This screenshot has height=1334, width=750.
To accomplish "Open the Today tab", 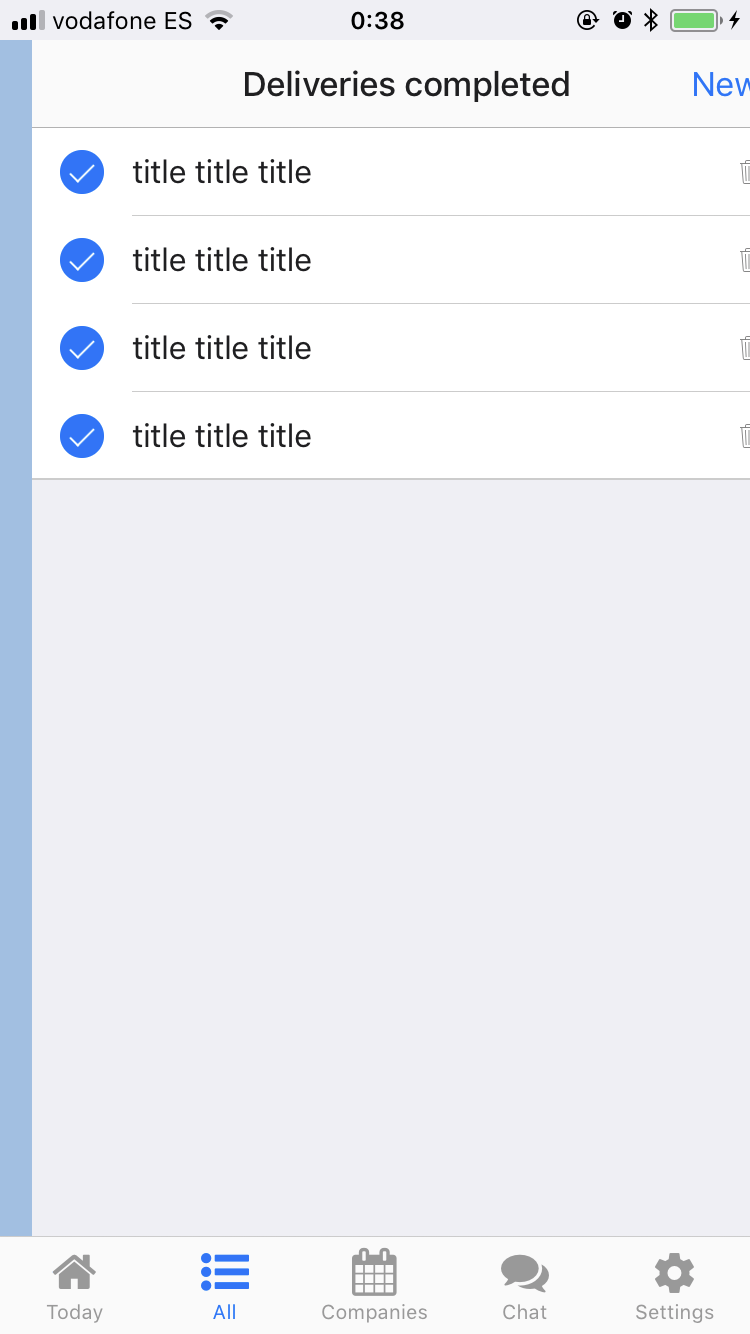I will coord(75,1285).
